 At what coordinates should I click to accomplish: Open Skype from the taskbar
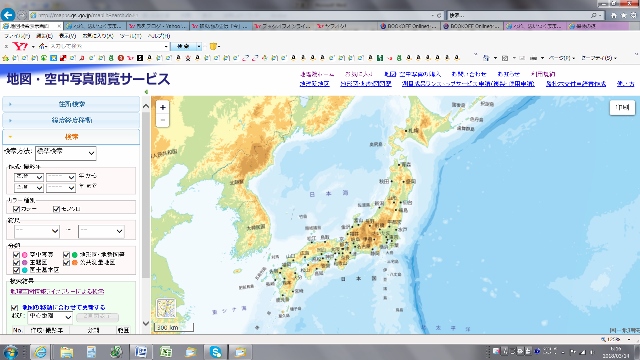coord(216,352)
